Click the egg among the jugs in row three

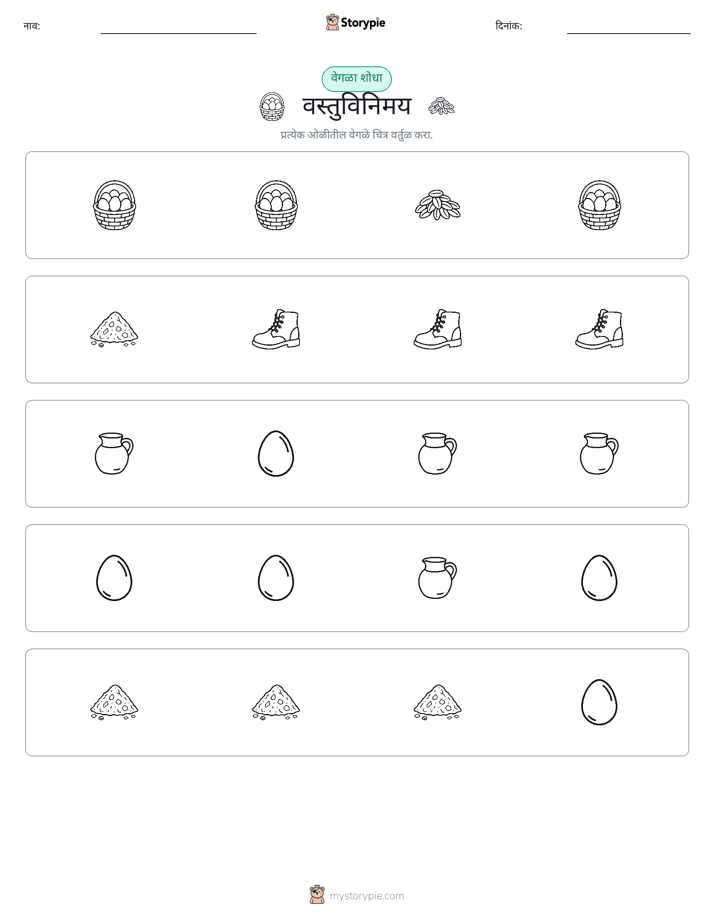point(276,453)
